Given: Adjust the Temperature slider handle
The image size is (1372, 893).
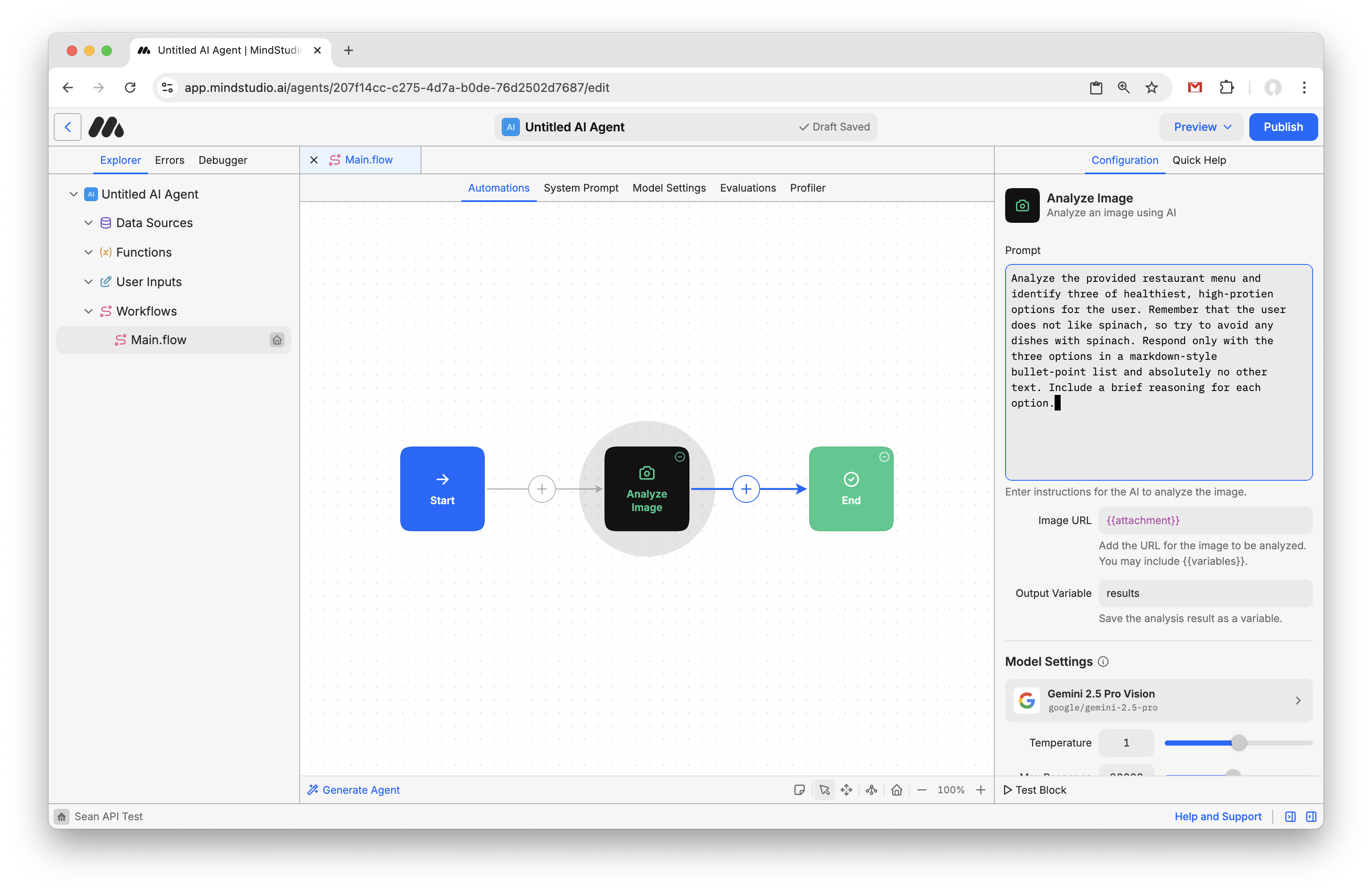Looking at the screenshot, I should [x=1238, y=743].
